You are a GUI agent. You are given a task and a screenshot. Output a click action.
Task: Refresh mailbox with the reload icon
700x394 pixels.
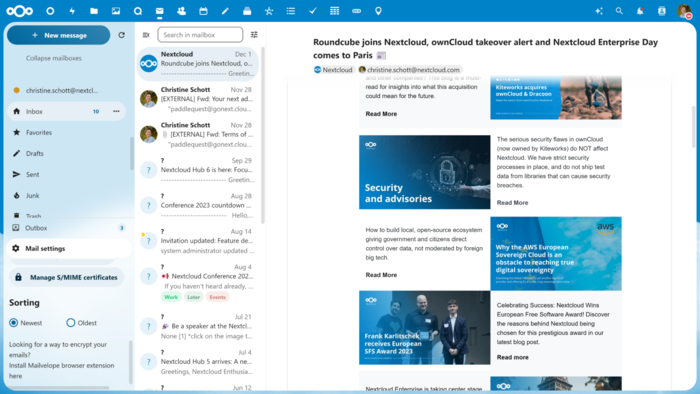tap(121, 35)
